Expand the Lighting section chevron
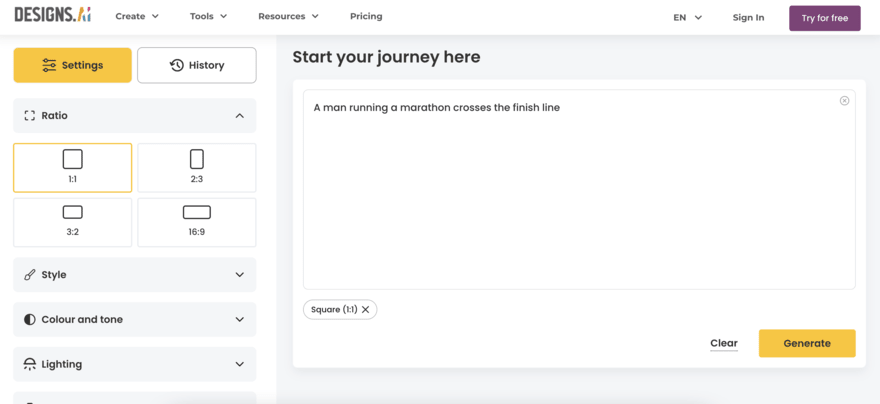Image resolution: width=880 pixels, height=404 pixels. pos(239,365)
